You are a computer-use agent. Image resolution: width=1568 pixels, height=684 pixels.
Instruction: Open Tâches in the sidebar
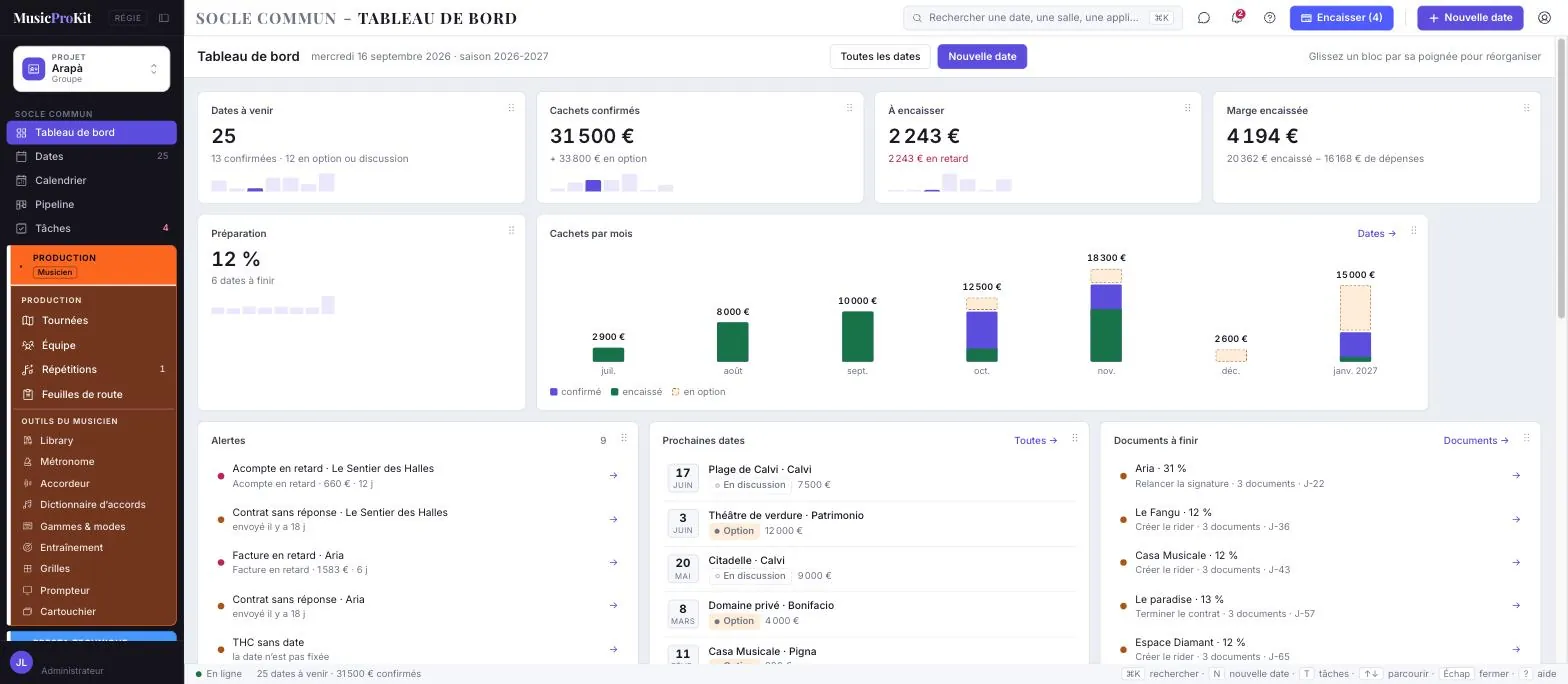click(x=91, y=228)
